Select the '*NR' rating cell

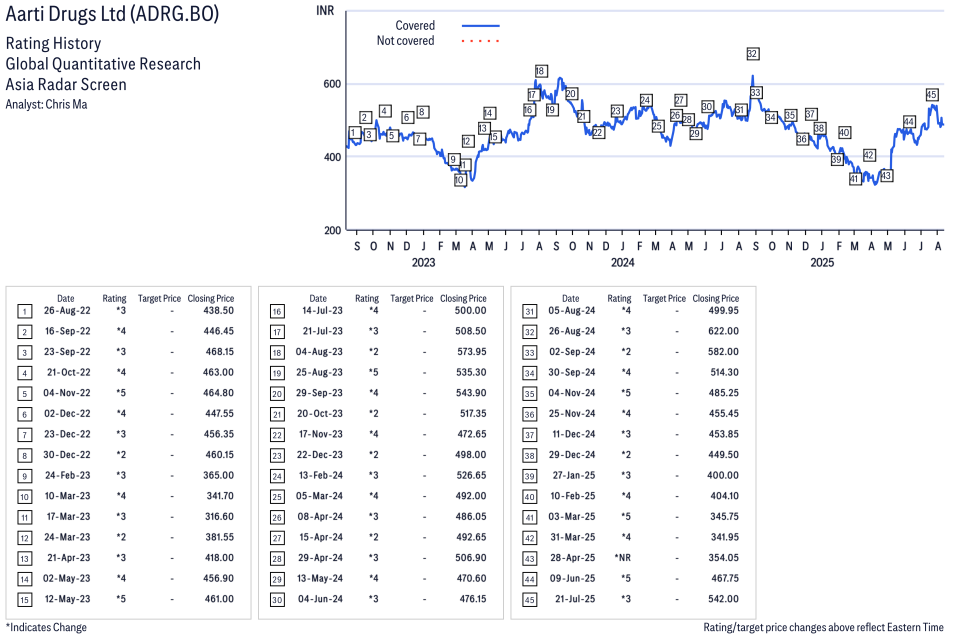623,558
